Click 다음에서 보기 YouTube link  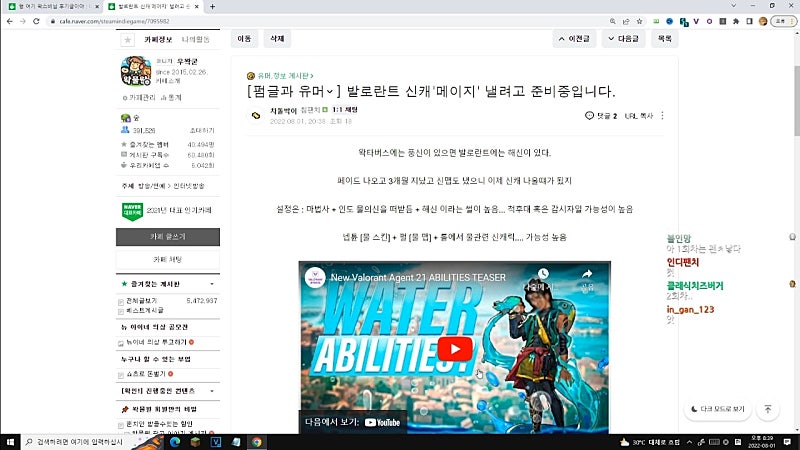353,422
